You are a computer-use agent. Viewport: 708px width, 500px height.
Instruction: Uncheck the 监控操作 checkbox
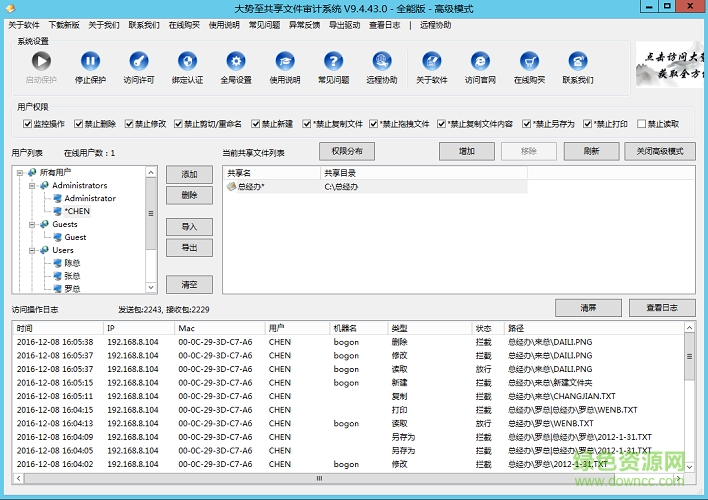pos(28,125)
